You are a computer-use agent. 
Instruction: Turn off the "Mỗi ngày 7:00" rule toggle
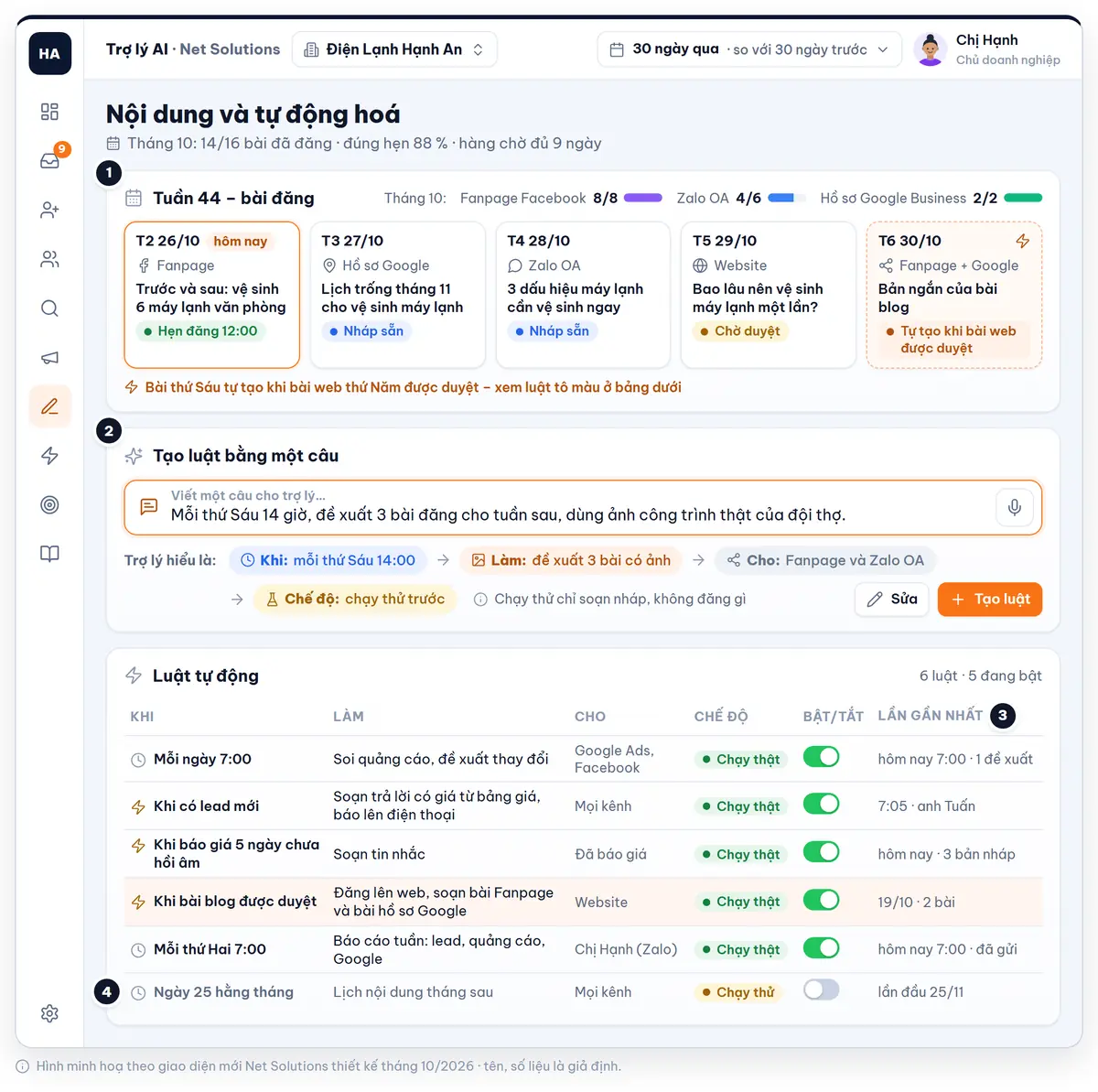[x=821, y=757]
